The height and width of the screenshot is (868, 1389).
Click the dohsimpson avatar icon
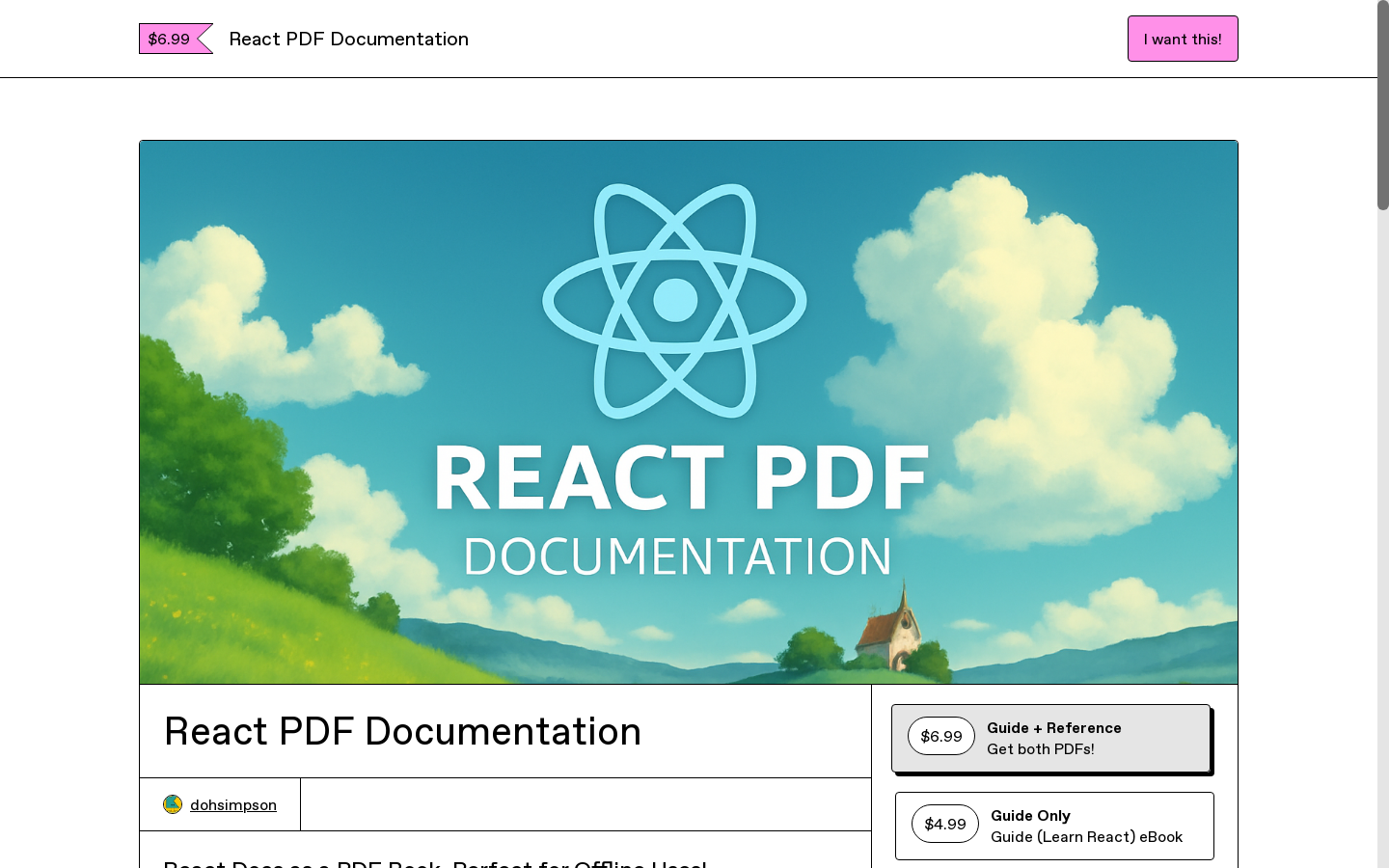coord(173,804)
